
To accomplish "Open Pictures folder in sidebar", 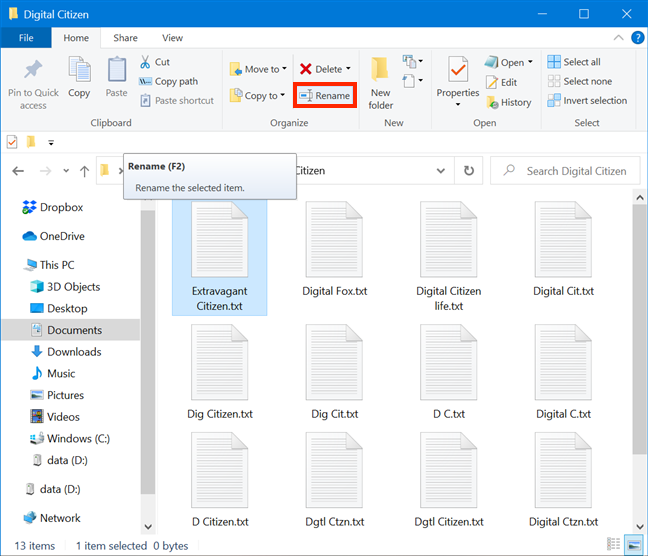I will [57, 395].
